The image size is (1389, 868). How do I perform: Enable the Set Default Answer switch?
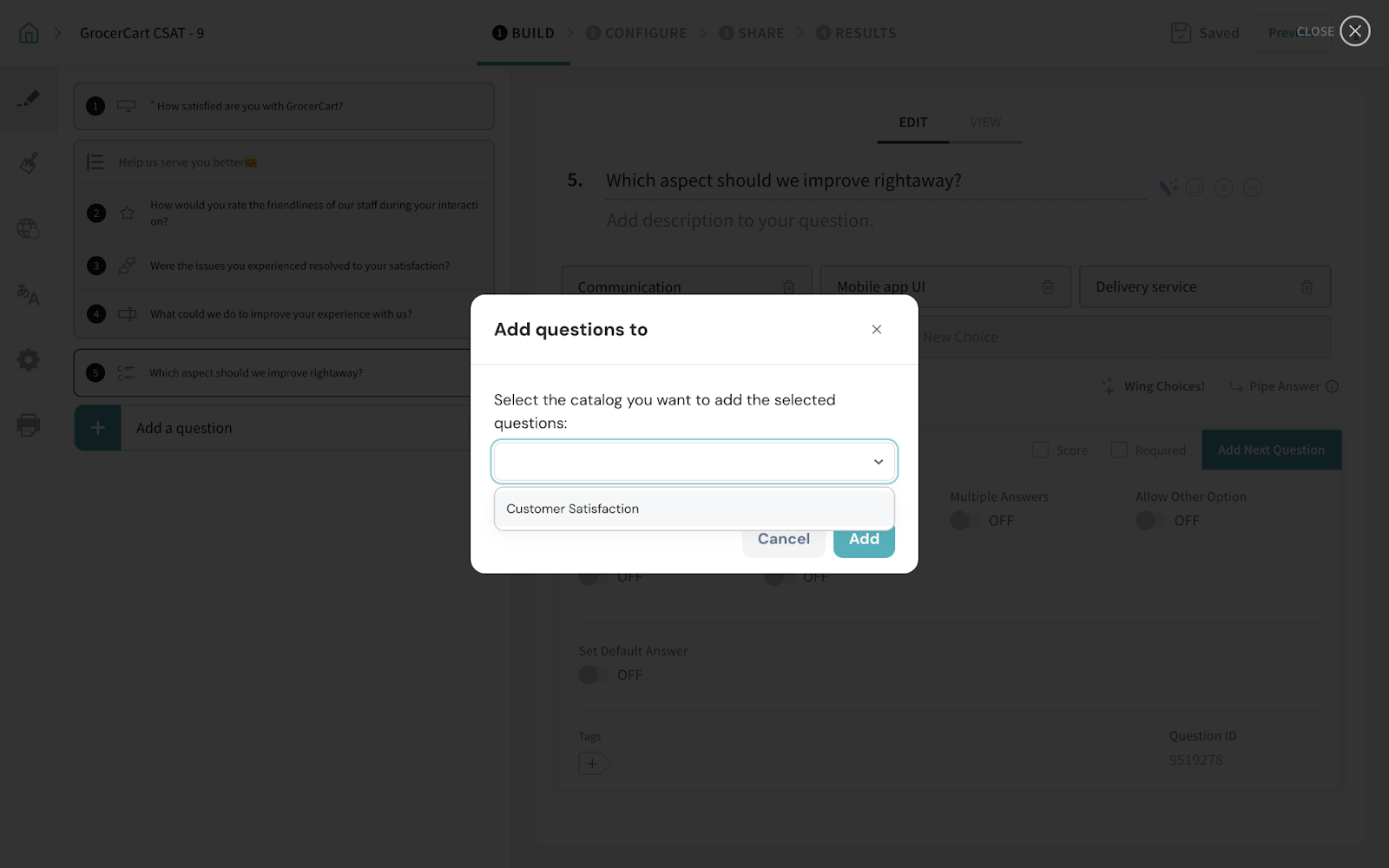[x=592, y=675]
